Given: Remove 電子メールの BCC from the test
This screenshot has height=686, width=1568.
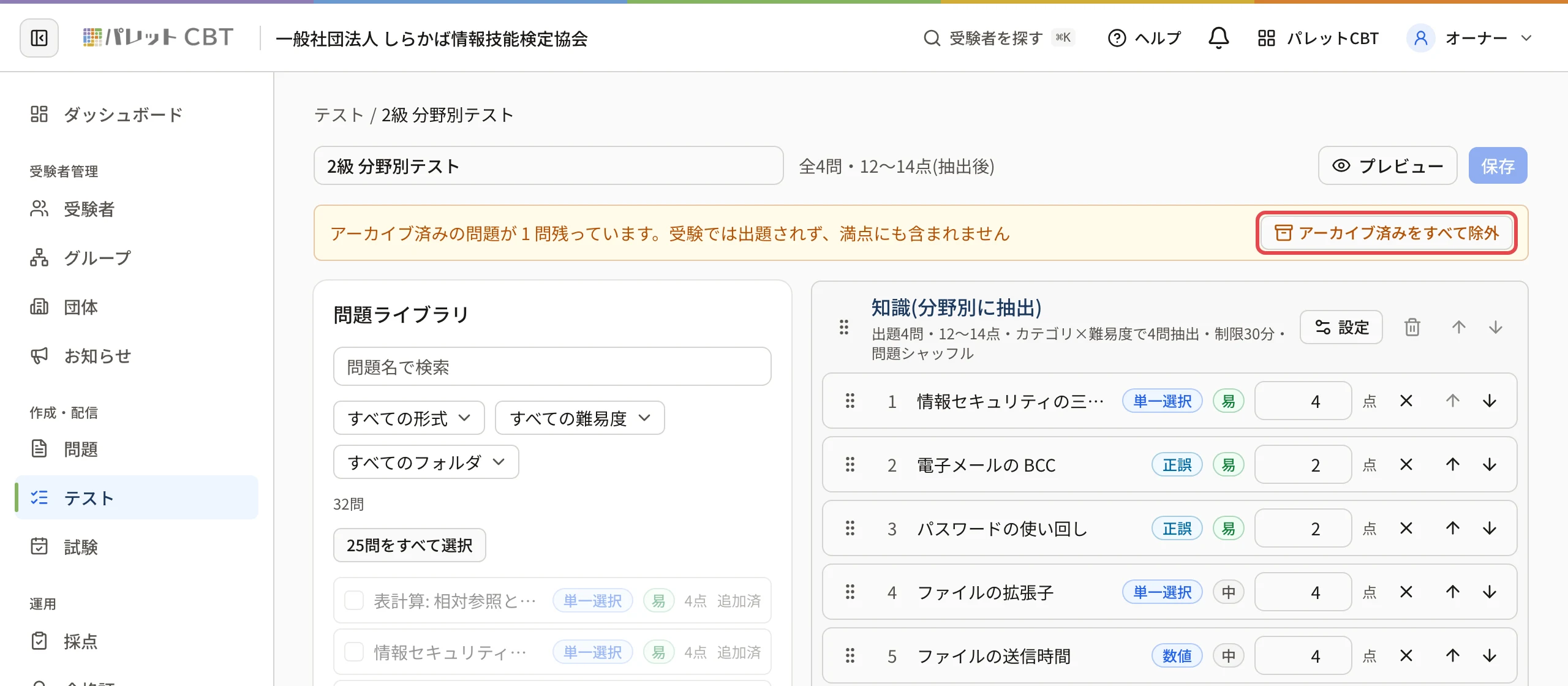Looking at the screenshot, I should 1406,465.
